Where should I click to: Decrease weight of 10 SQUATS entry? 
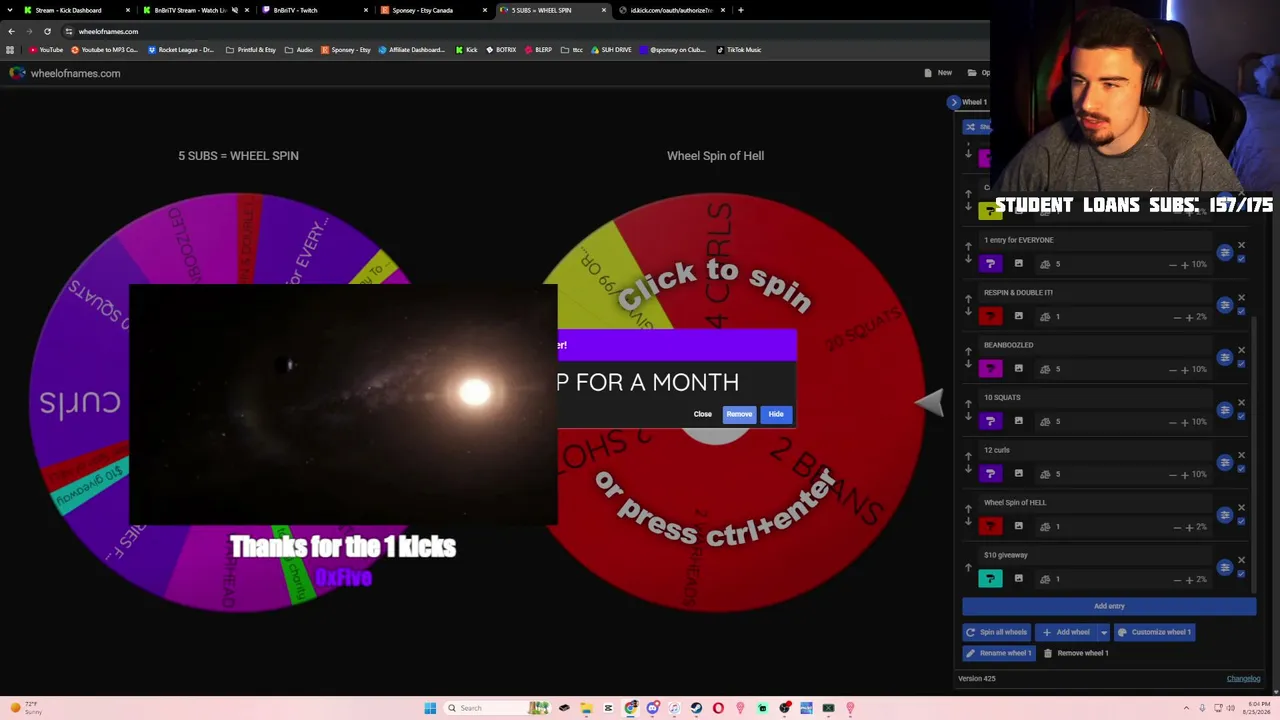[1173, 422]
